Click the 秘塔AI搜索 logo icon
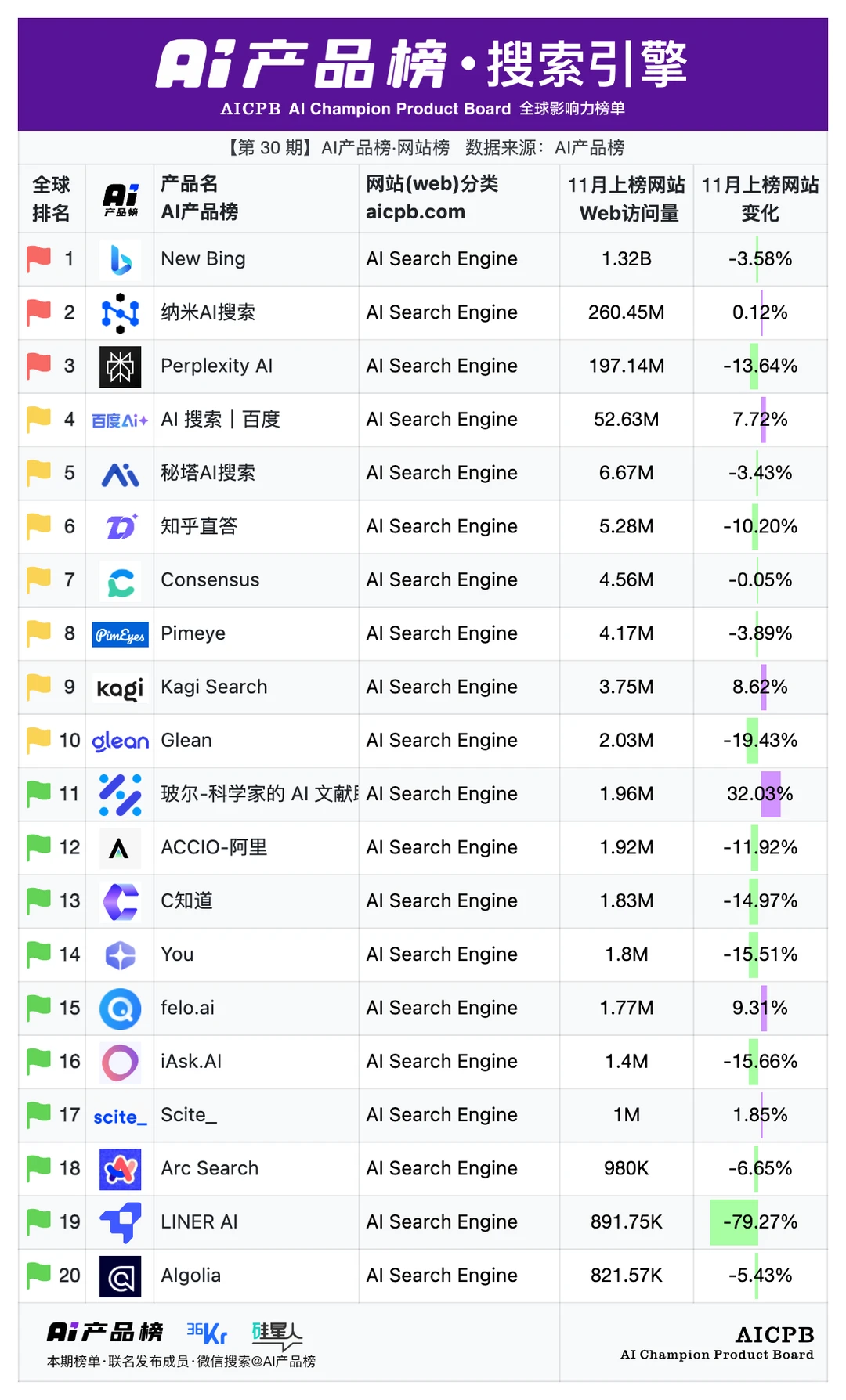 click(121, 474)
